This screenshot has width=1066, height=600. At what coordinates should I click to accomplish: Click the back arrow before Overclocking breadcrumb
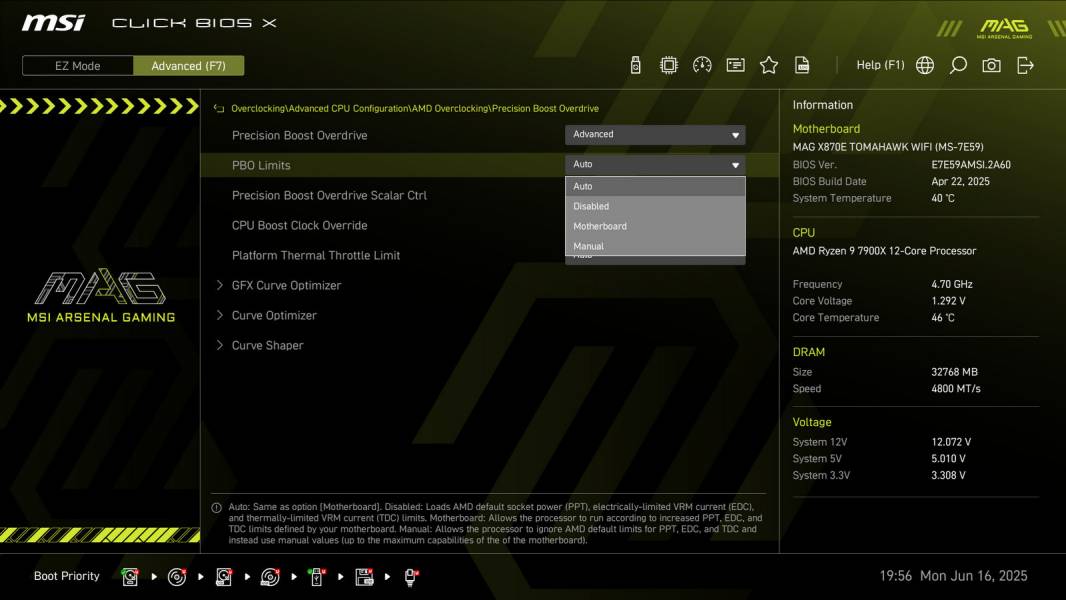click(218, 109)
